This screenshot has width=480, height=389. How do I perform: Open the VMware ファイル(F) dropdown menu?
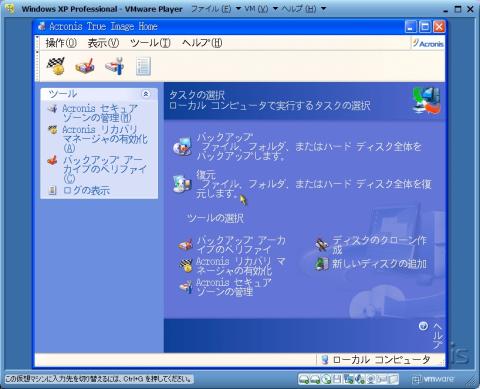pyautogui.click(x=216, y=9)
